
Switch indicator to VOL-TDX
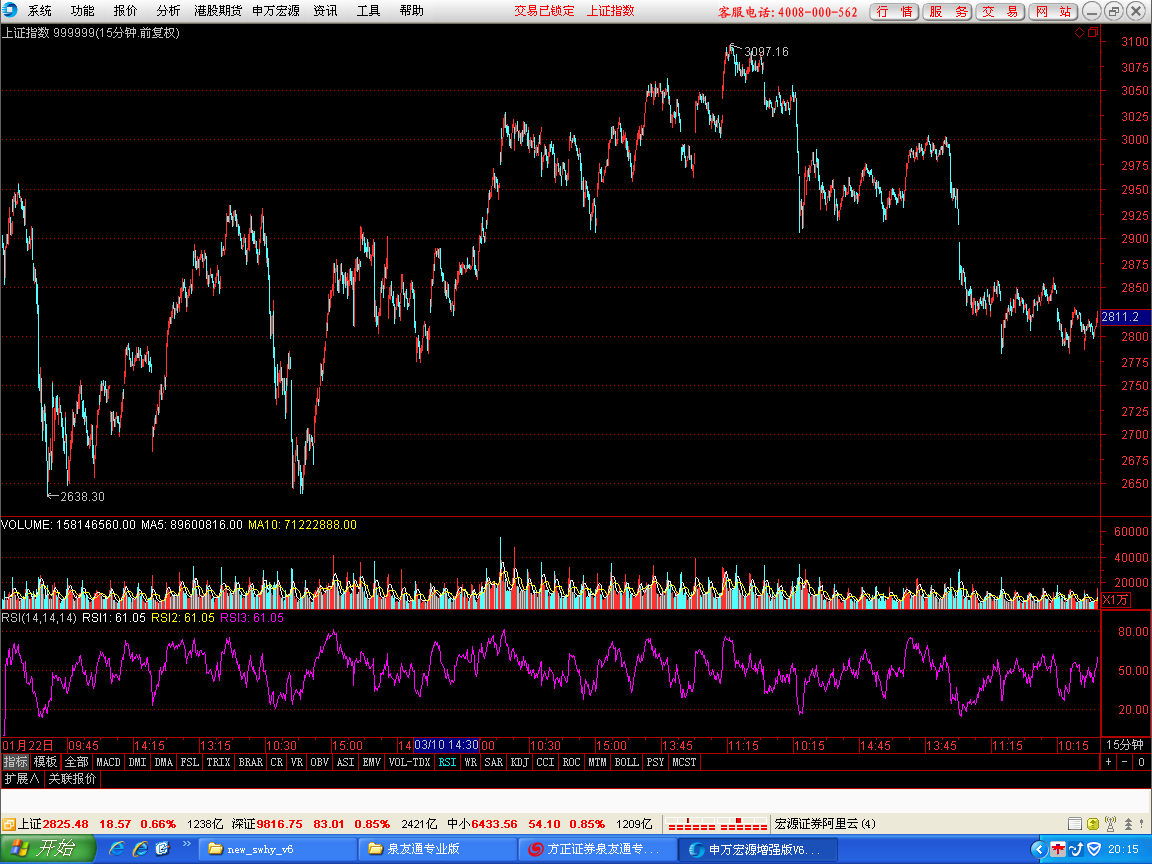pyautogui.click(x=409, y=762)
